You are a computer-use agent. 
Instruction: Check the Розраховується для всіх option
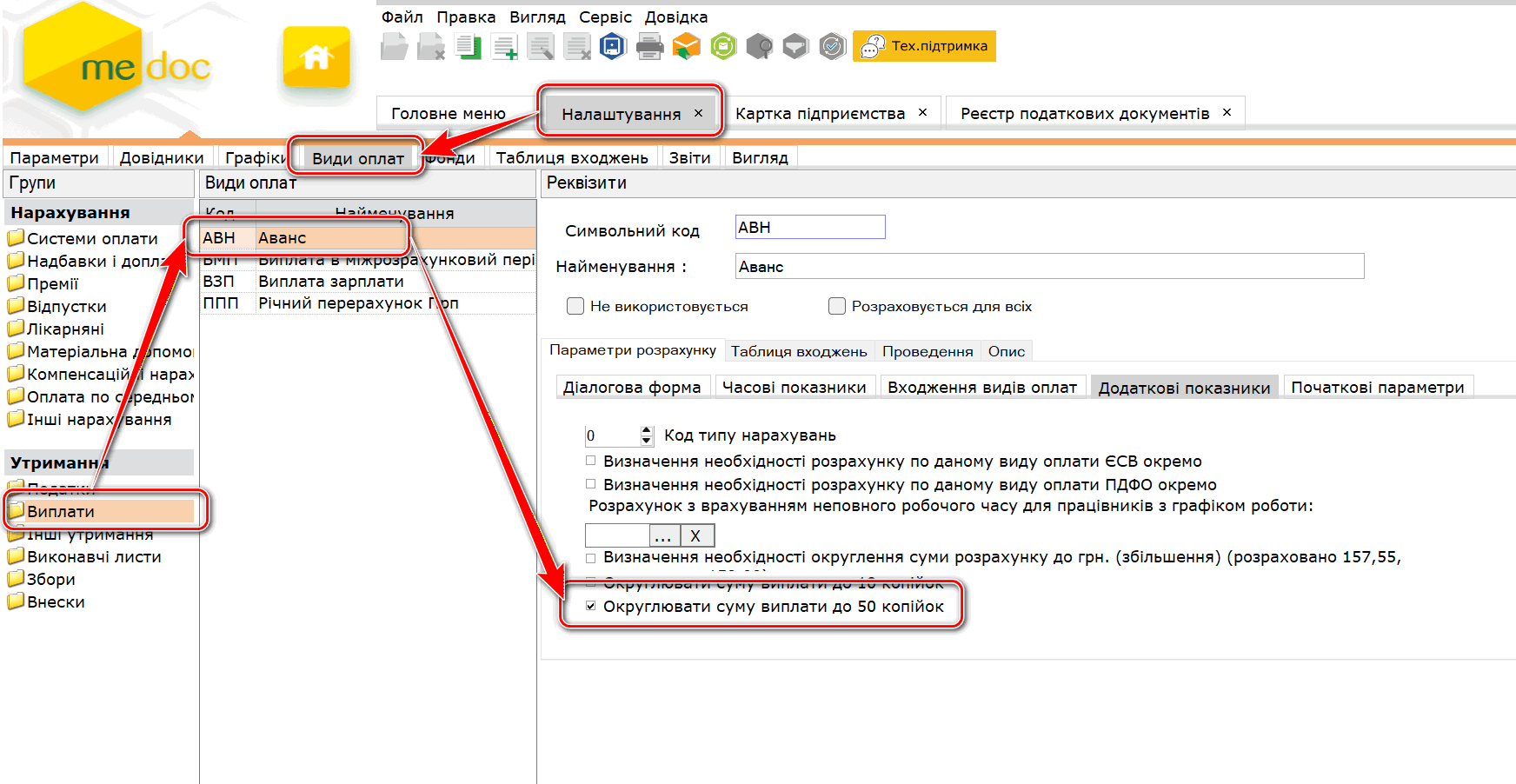coord(837,306)
